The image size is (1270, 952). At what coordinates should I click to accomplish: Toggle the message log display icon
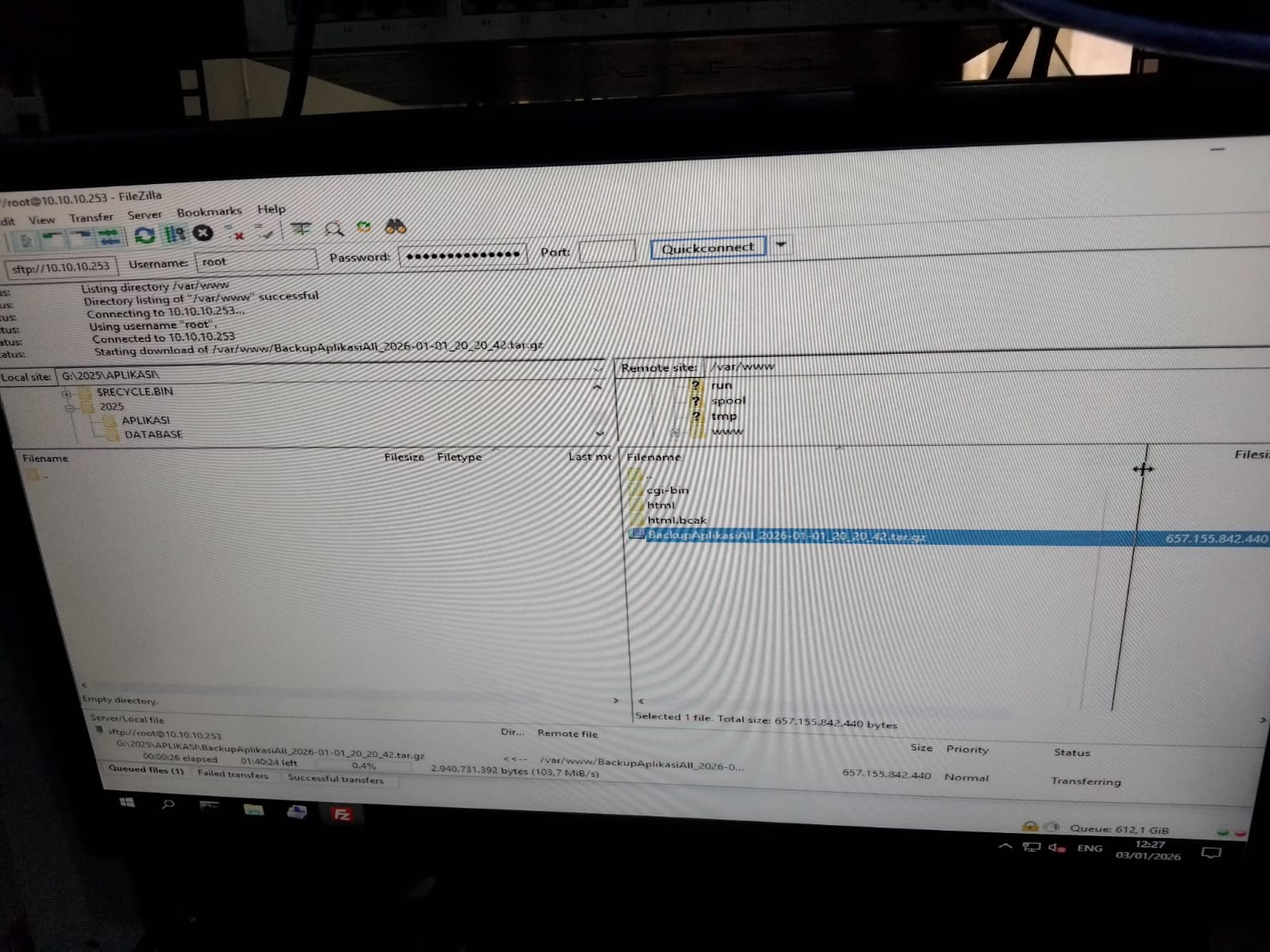tap(26, 240)
